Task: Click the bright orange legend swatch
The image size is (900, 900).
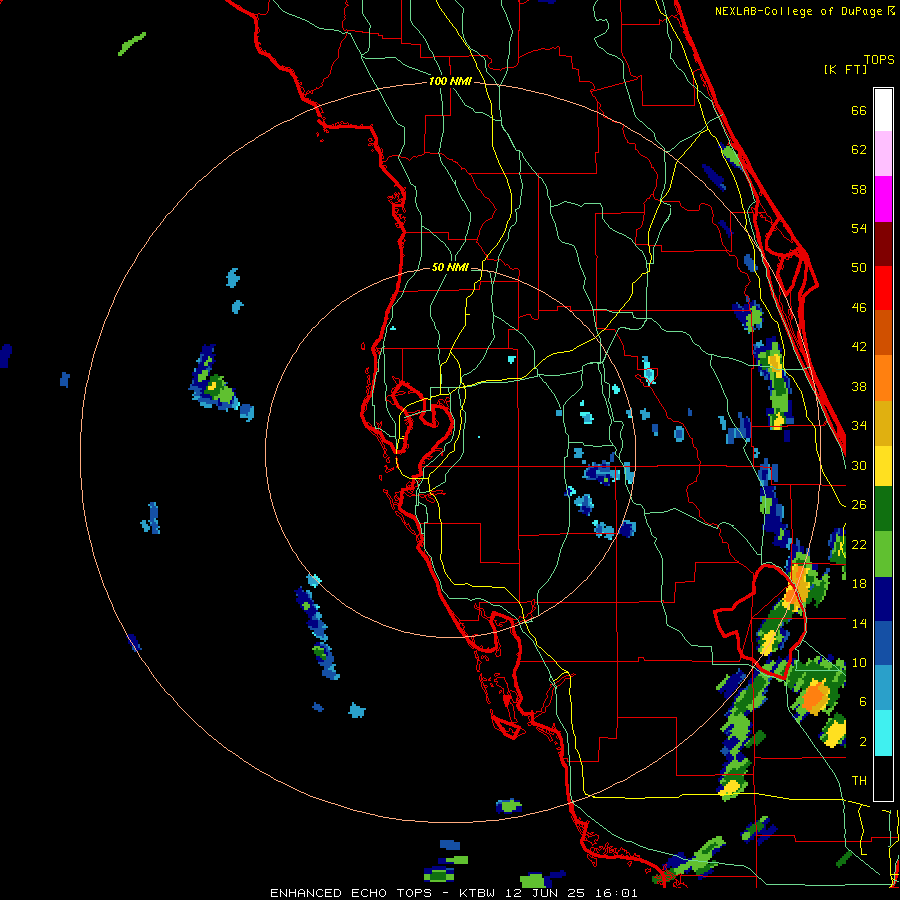Action: (x=883, y=378)
